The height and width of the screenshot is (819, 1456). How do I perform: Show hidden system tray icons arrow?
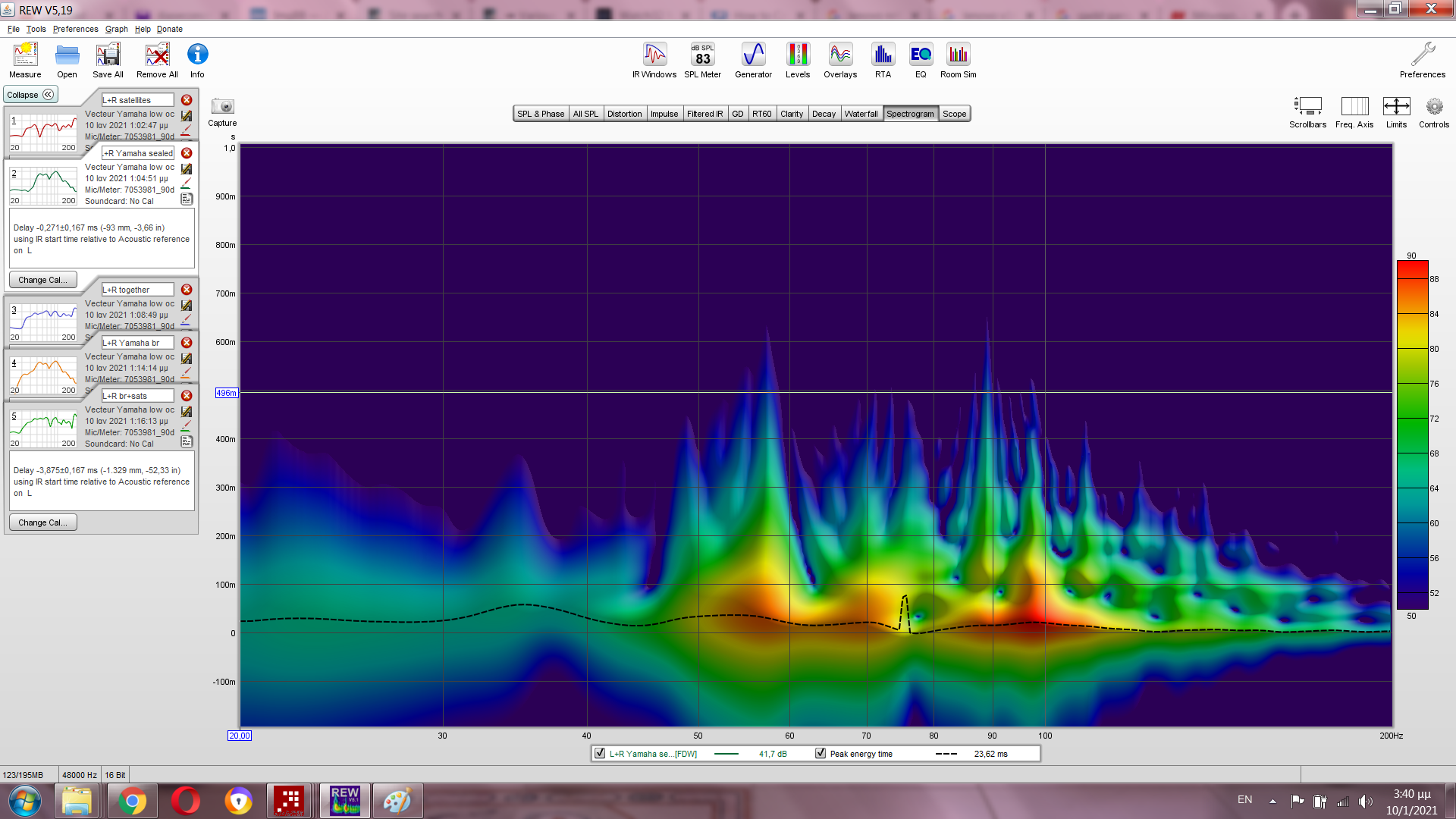[1272, 801]
